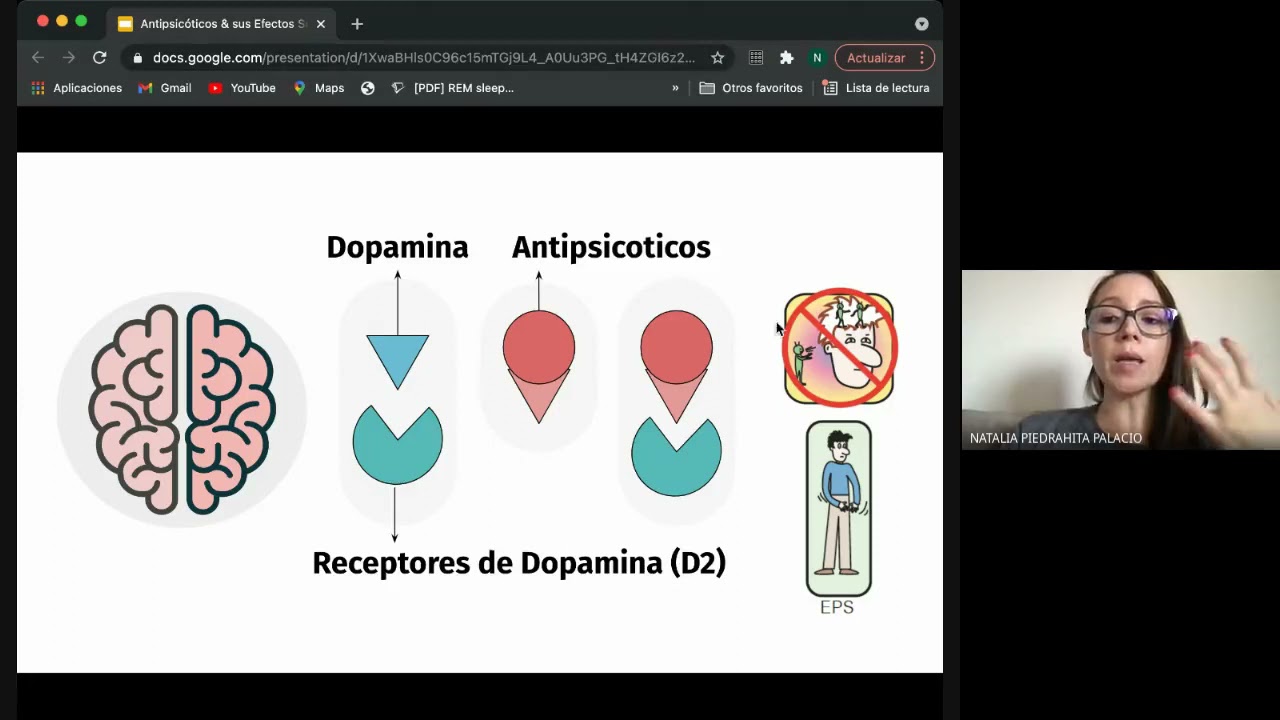Click the lock icon in address bar

[137, 58]
